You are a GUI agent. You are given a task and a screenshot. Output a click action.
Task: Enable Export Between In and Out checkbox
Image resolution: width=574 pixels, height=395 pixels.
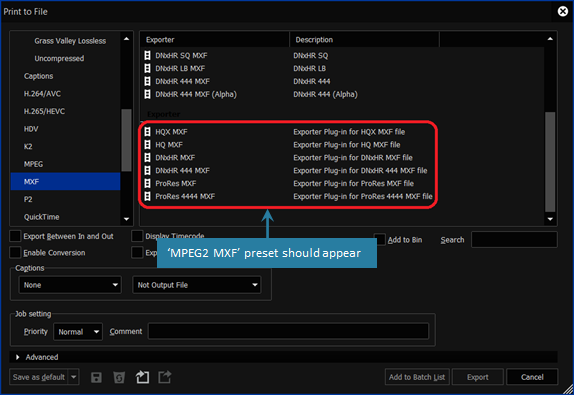[x=15, y=236]
